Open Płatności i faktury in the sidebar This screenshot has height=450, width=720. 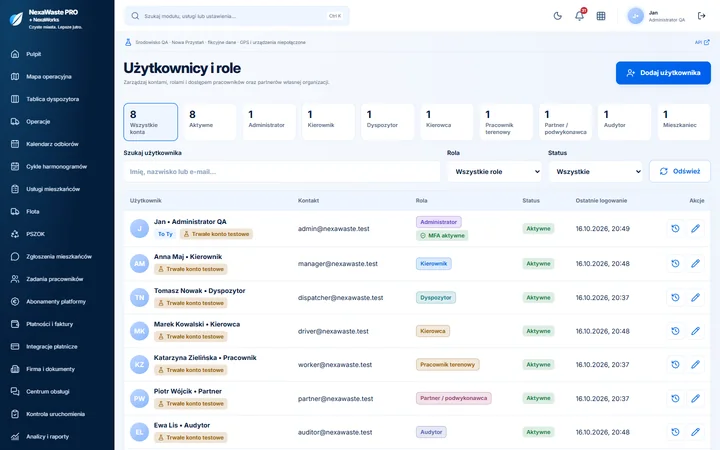click(x=57, y=324)
